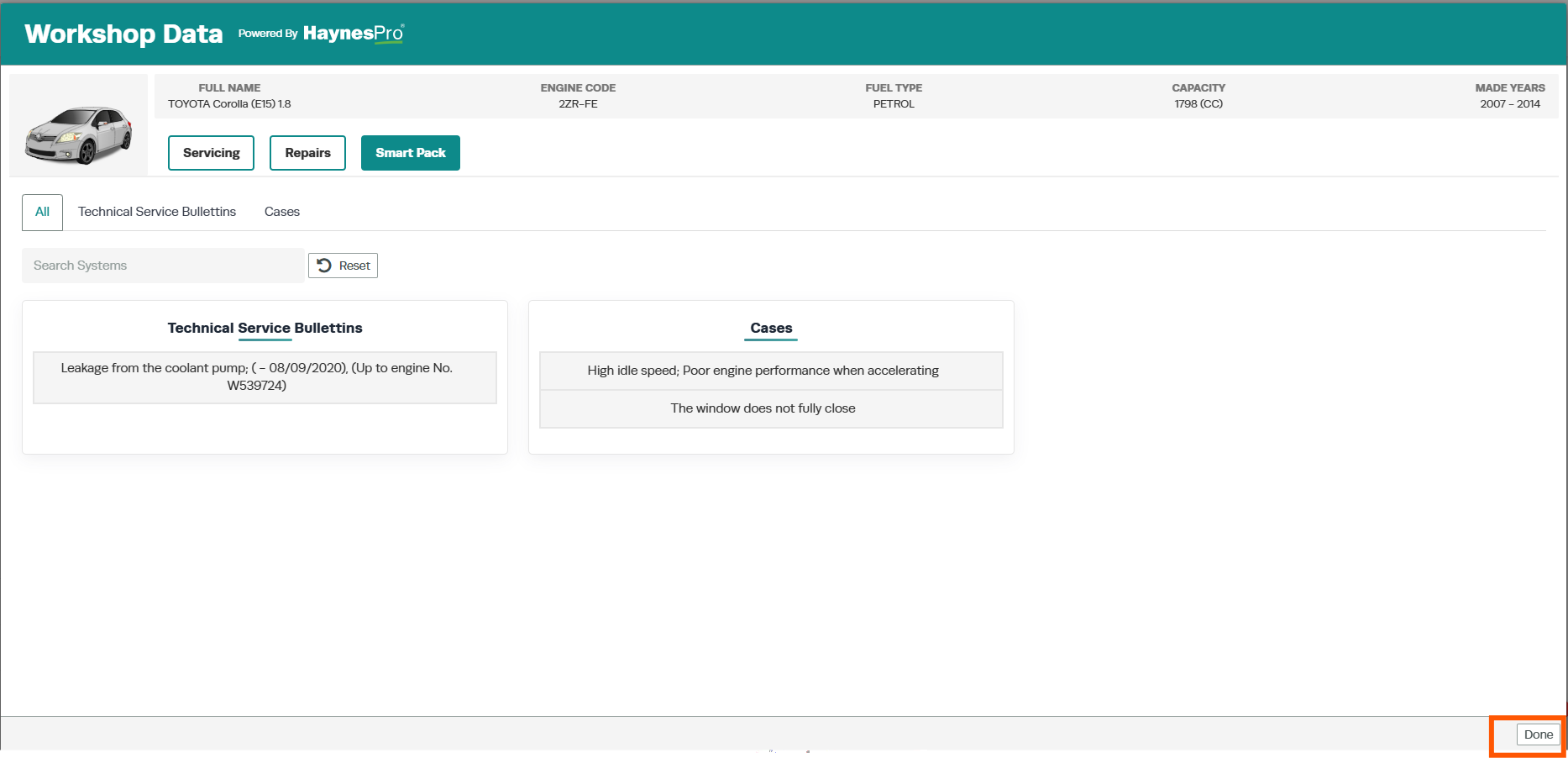Viewport: 1568px width, 758px height.
Task: Click made years value 2007 - 2014
Action: [1510, 104]
